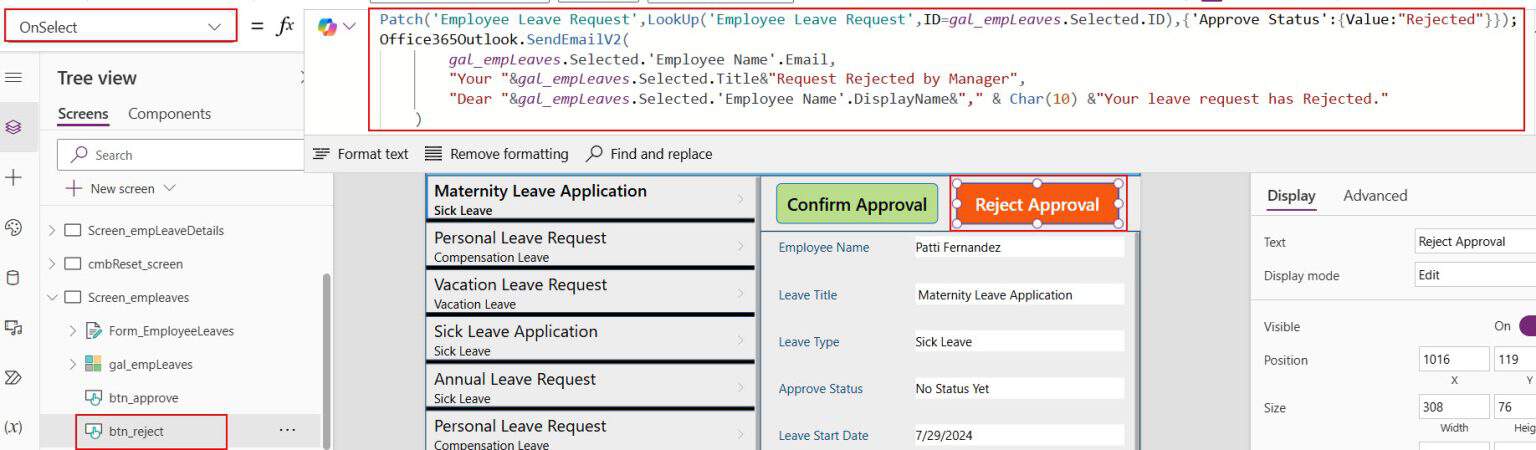Collapse Screen_empleaves tree node
Screen dimensions: 1536x450
click(x=52, y=297)
